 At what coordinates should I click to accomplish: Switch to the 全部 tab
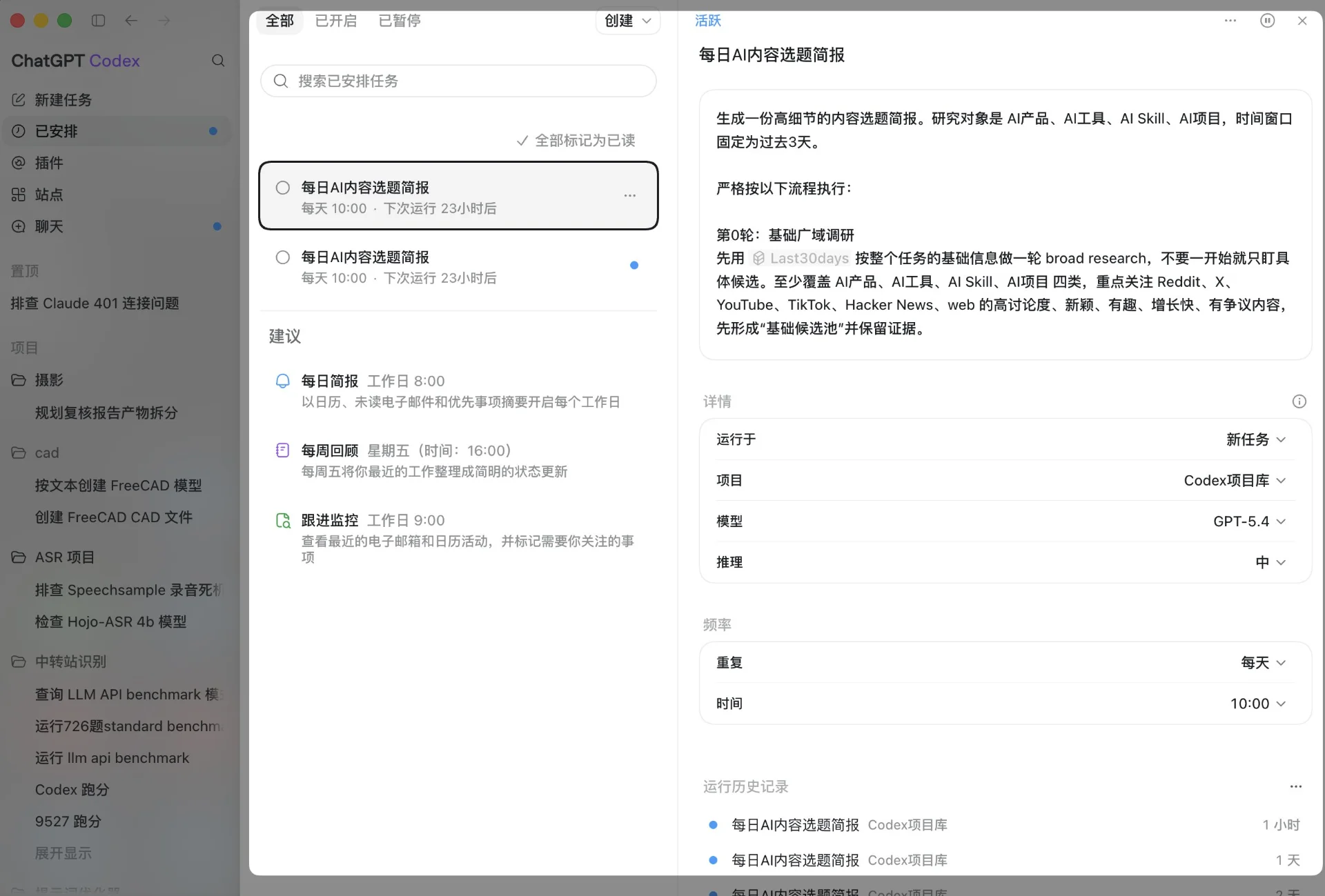(x=279, y=21)
